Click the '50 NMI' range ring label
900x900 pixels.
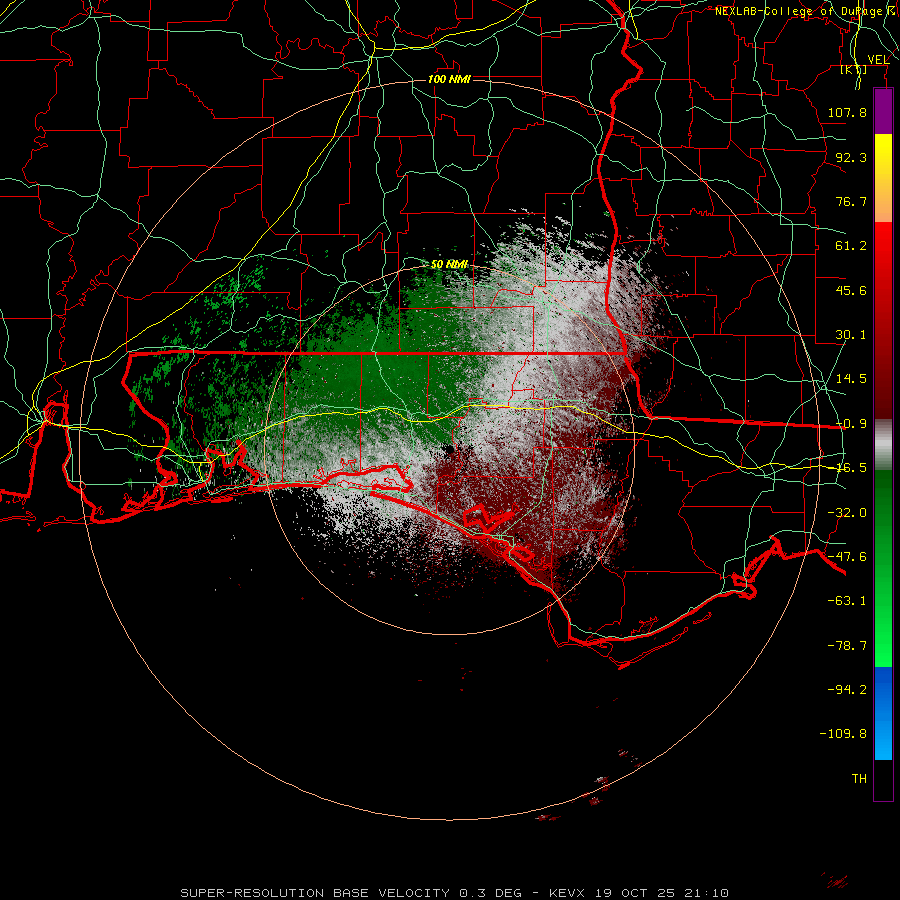449,264
